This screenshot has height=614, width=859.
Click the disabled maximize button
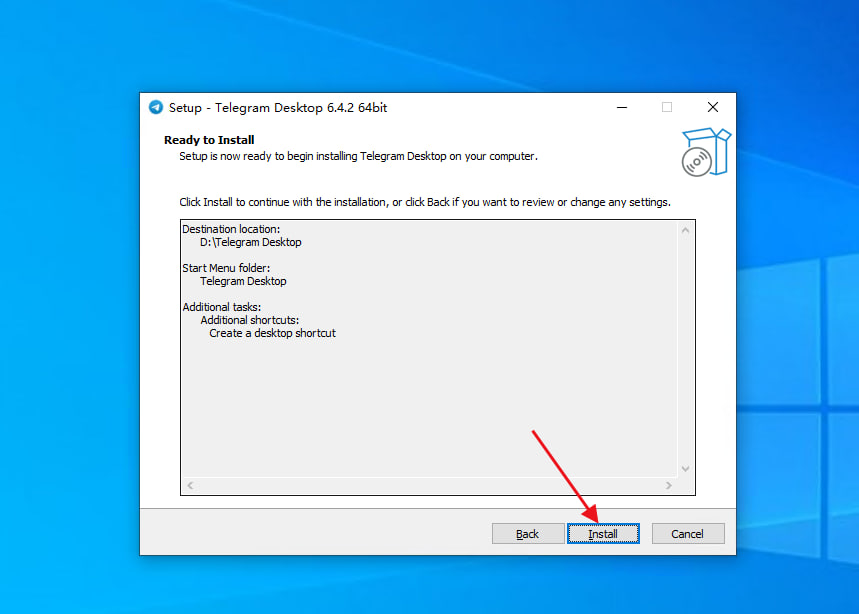667,107
